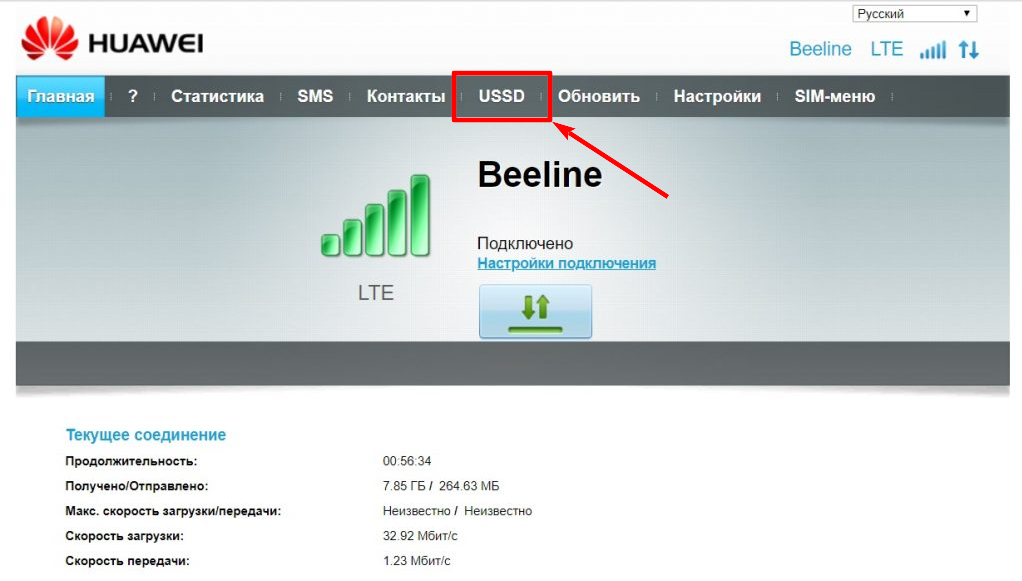Open the Русский language dropdown
Screen dimensions: 1022x581
[914, 14]
